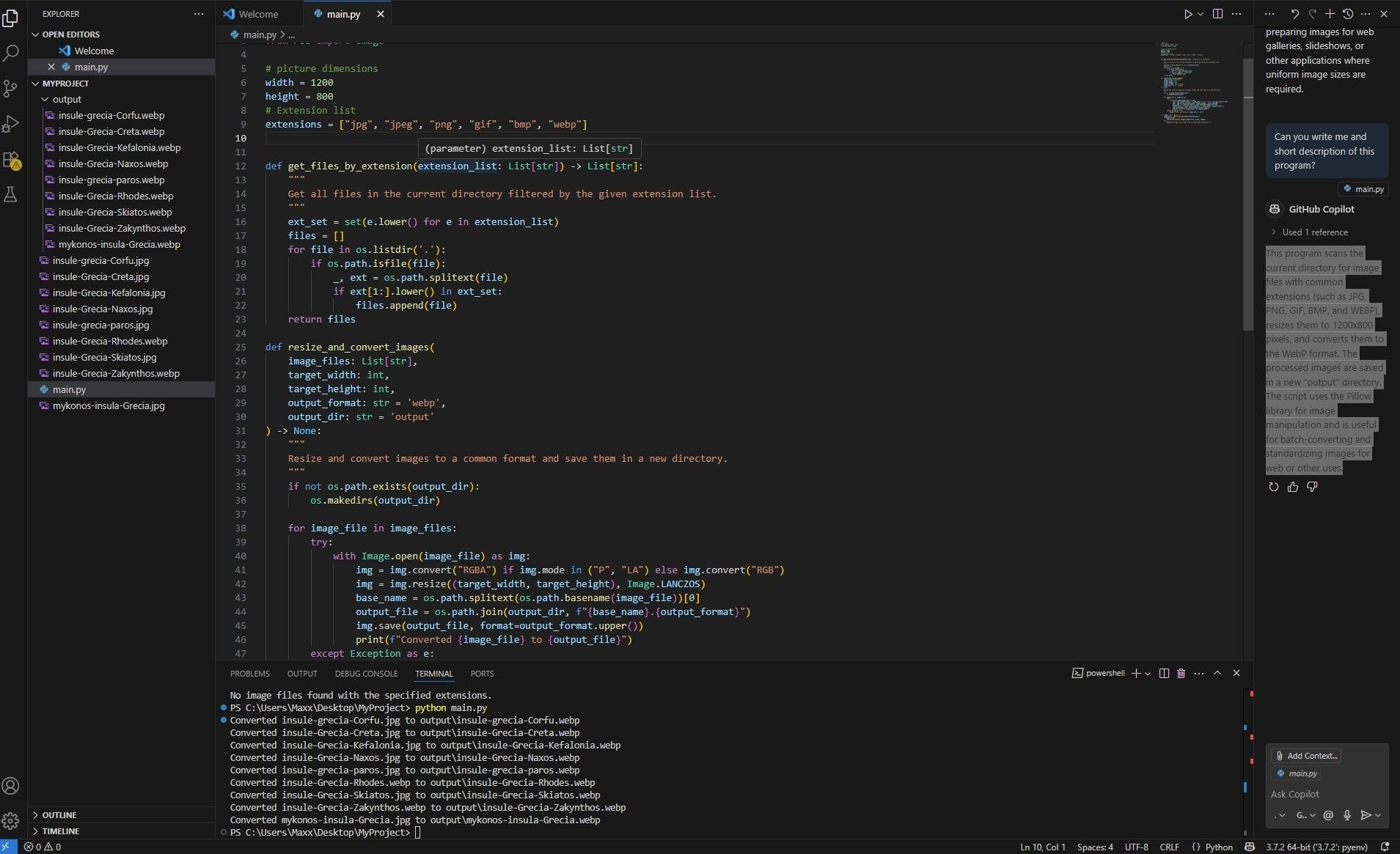Select Python interpreter 3.7.2 64-bit
Viewport: 1400px width, 854px height.
click(x=1316, y=847)
